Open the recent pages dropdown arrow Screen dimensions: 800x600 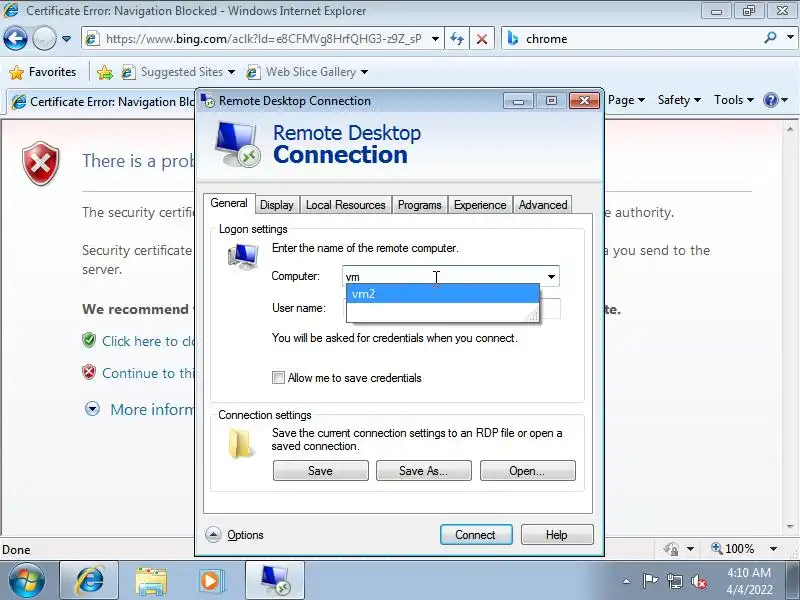pyautogui.click(x=66, y=39)
